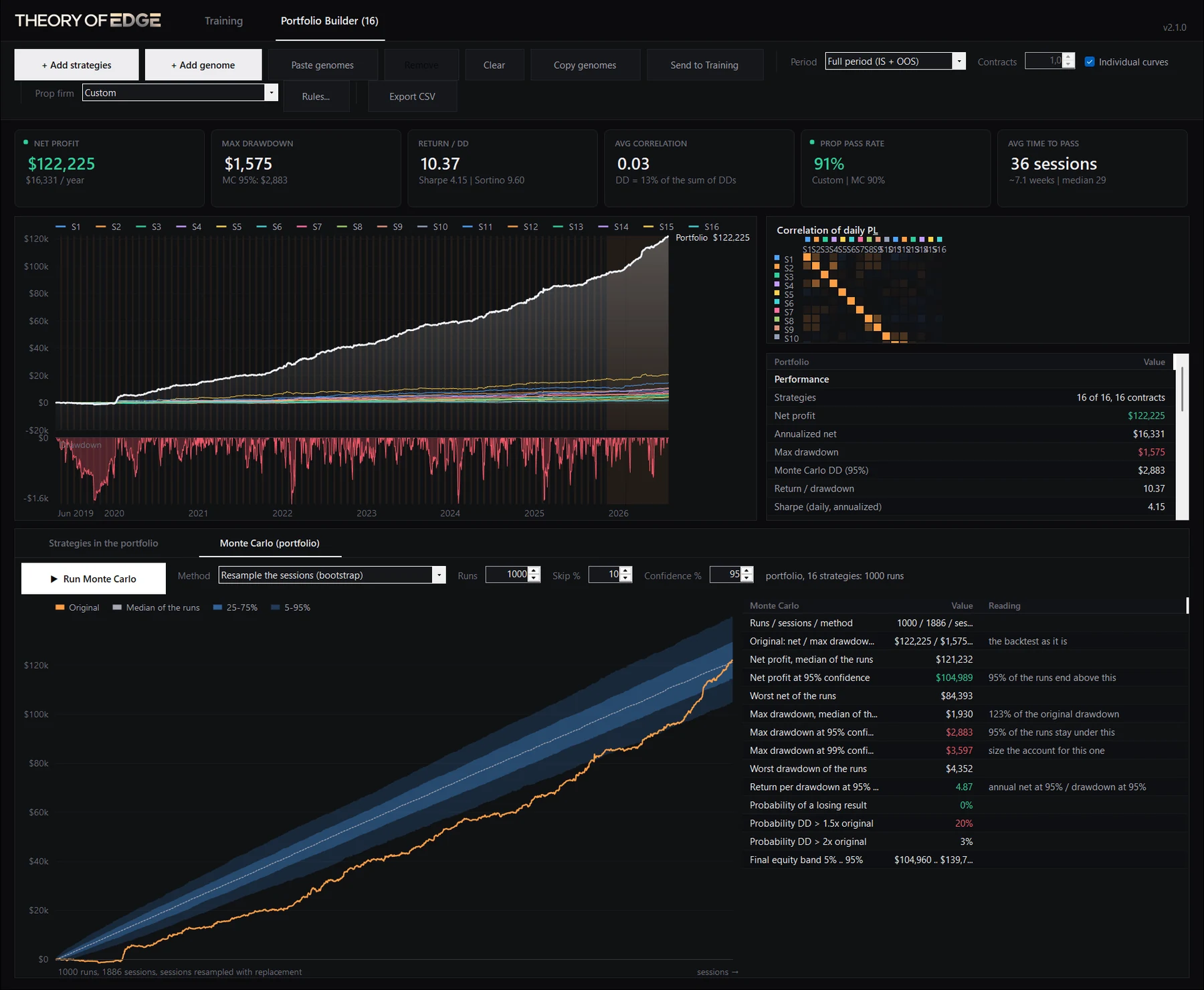Viewport: 1204px width, 990px height.
Task: Click the + Add genome button
Action: point(203,65)
